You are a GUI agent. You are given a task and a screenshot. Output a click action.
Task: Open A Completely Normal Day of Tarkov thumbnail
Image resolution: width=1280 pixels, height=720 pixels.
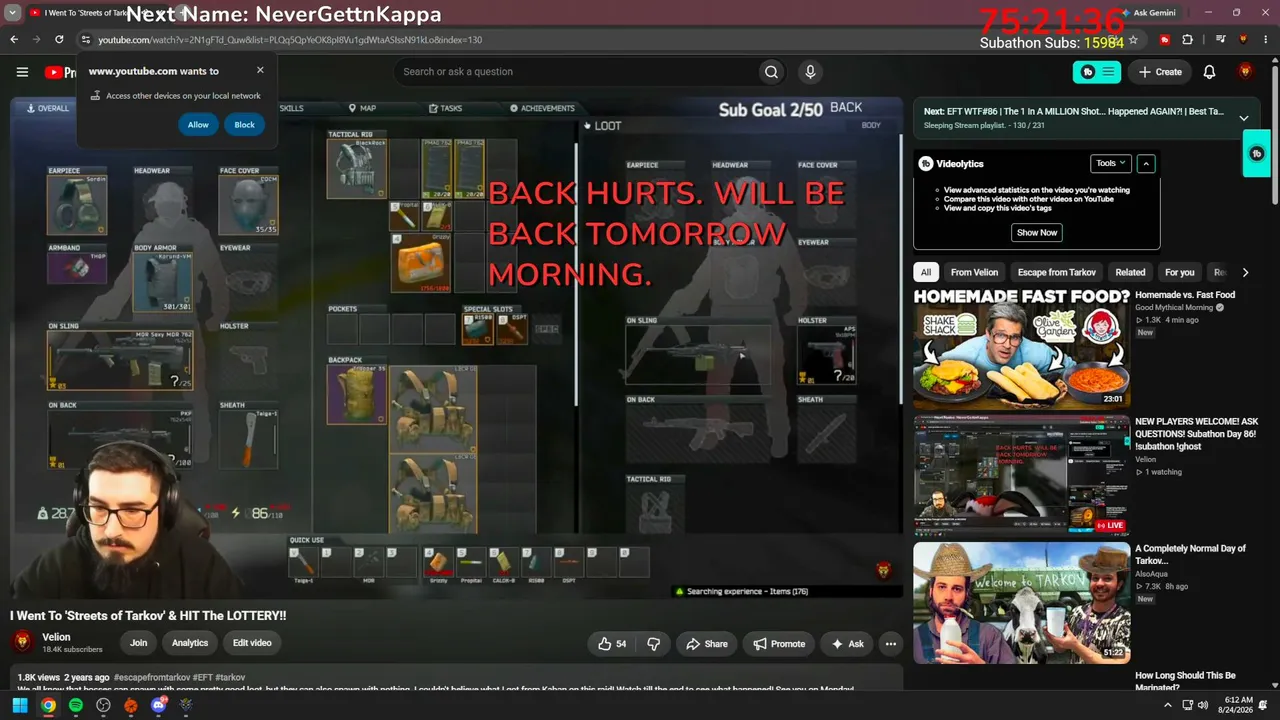click(1021, 602)
